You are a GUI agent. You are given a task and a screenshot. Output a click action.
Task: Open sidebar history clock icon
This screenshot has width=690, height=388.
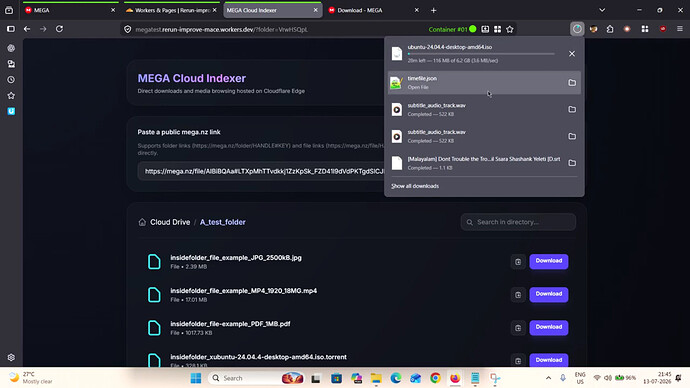coord(11,80)
